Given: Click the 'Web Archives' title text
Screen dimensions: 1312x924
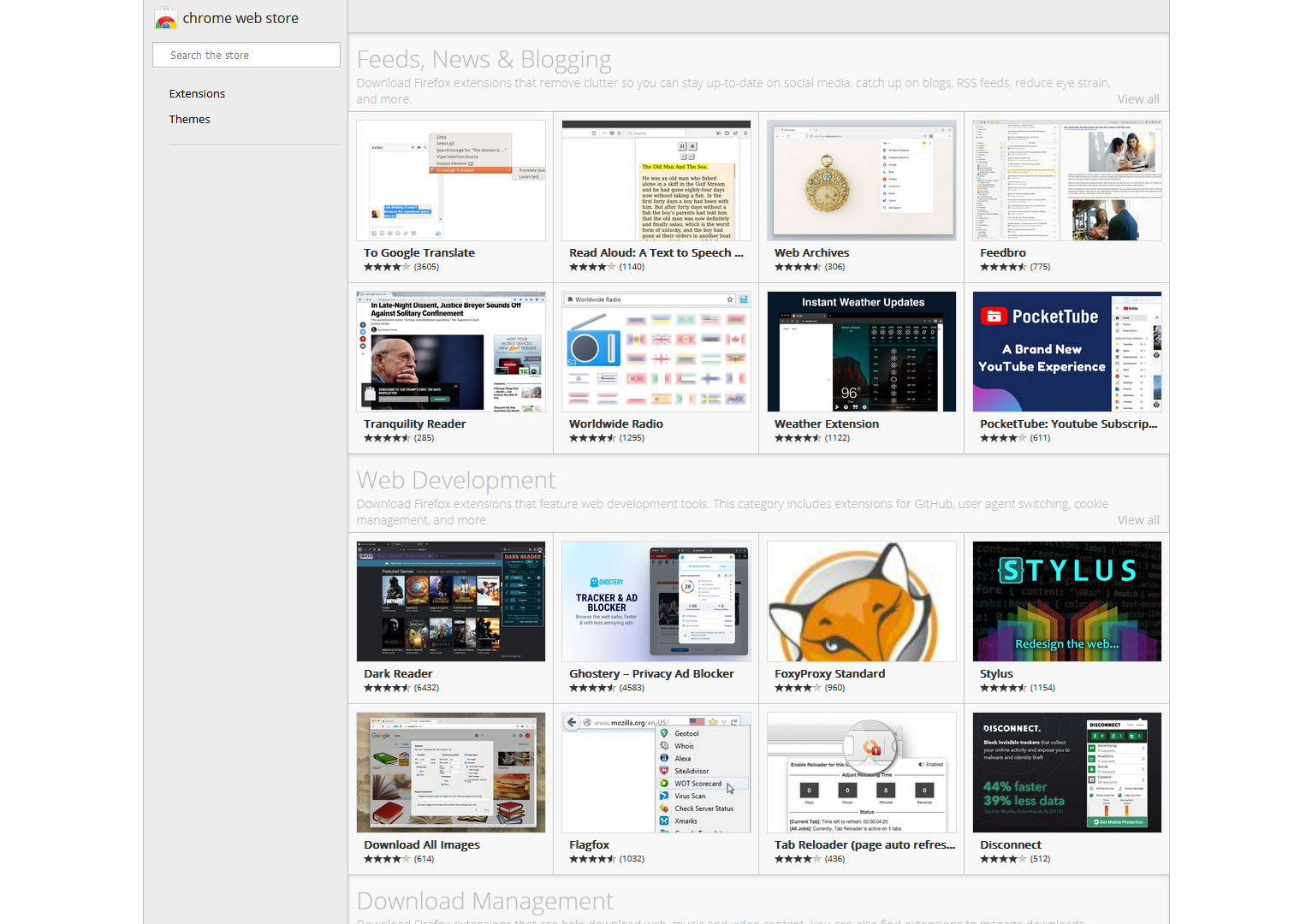Looking at the screenshot, I should click(812, 252).
